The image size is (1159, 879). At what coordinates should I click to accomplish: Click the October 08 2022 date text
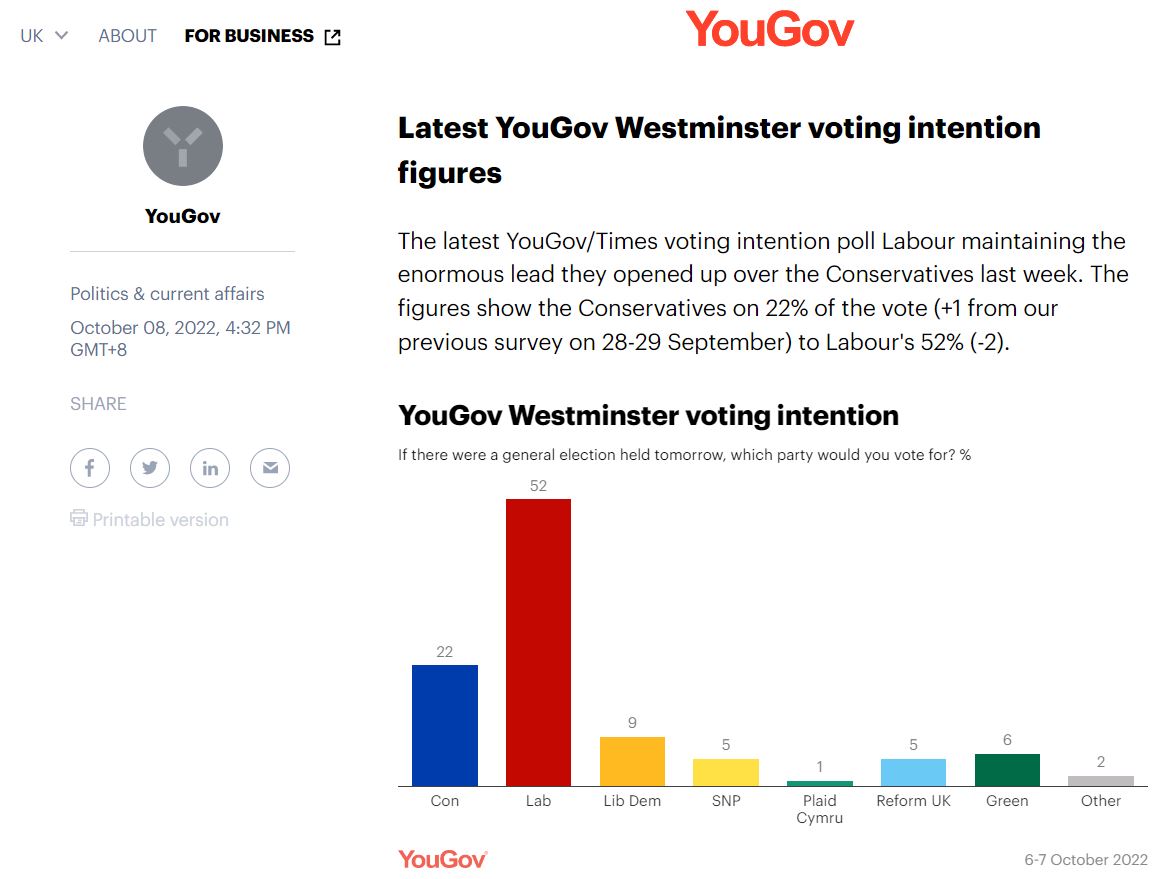(180, 328)
